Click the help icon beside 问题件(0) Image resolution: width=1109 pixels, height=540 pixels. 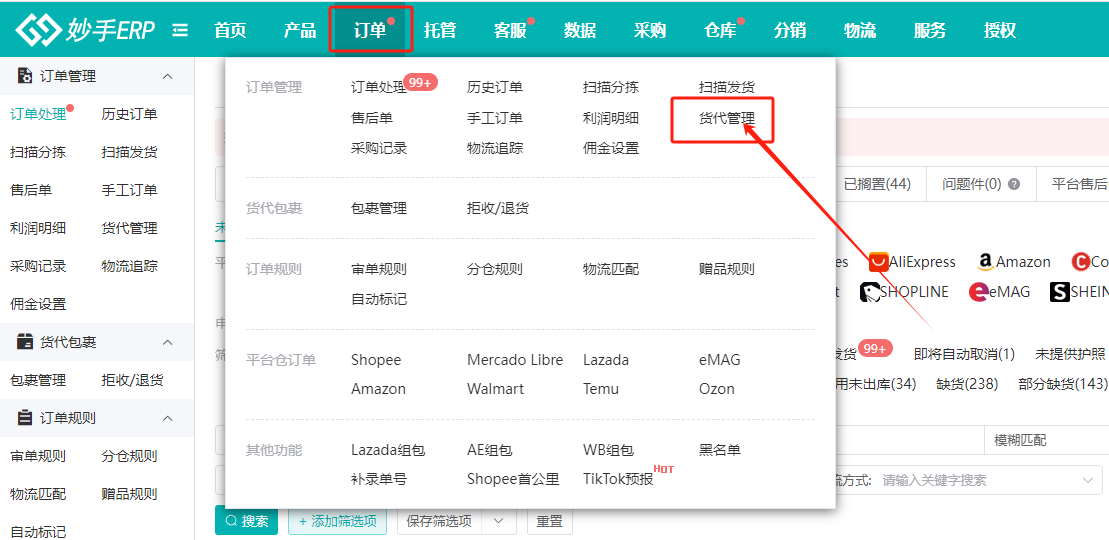pyautogui.click(x=1014, y=184)
